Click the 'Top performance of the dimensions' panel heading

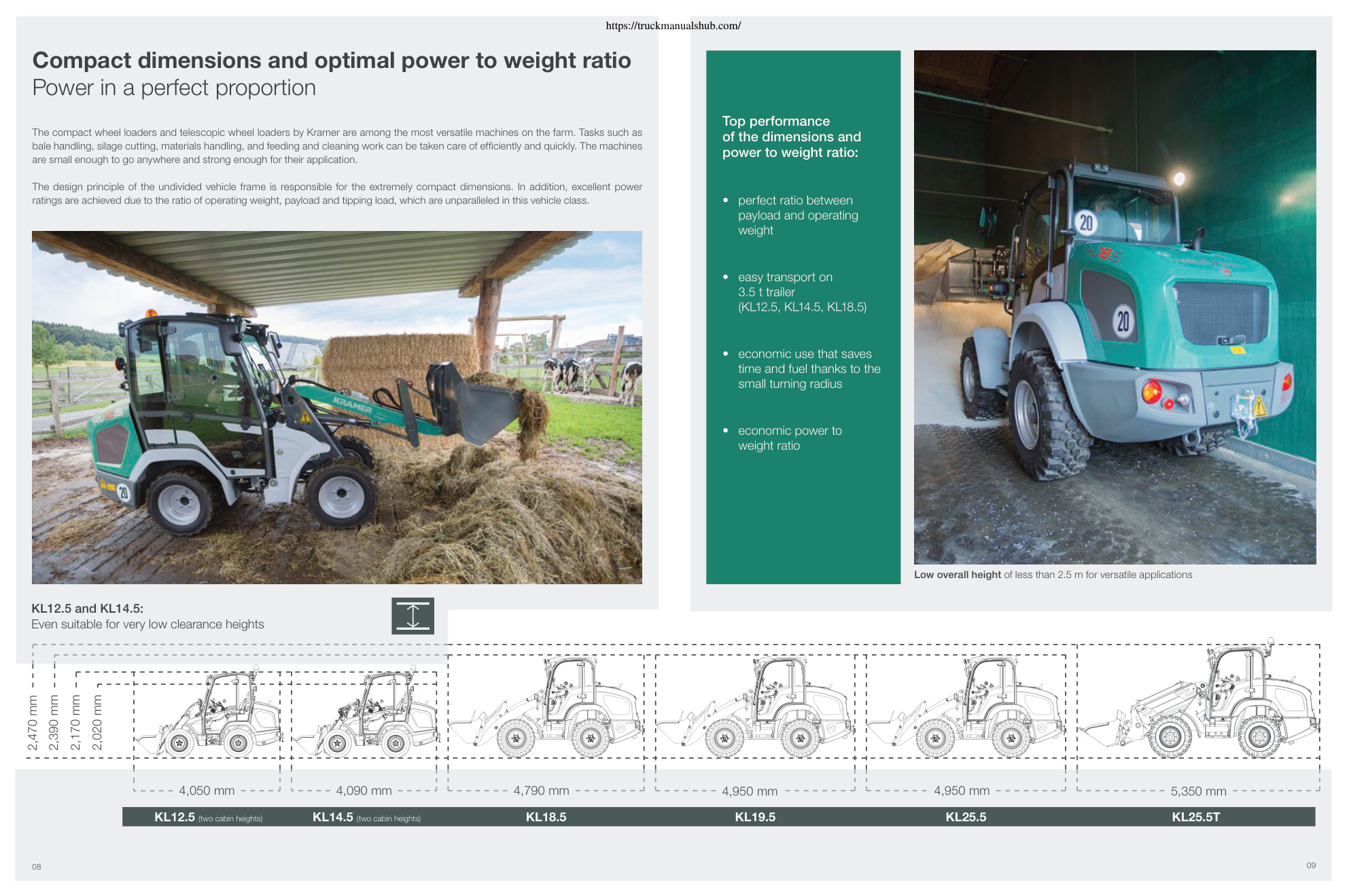coord(792,137)
